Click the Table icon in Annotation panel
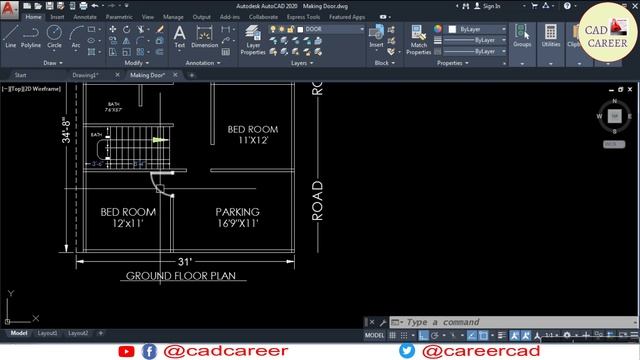Image resolution: width=640 pixels, height=360 pixels. tap(226, 52)
